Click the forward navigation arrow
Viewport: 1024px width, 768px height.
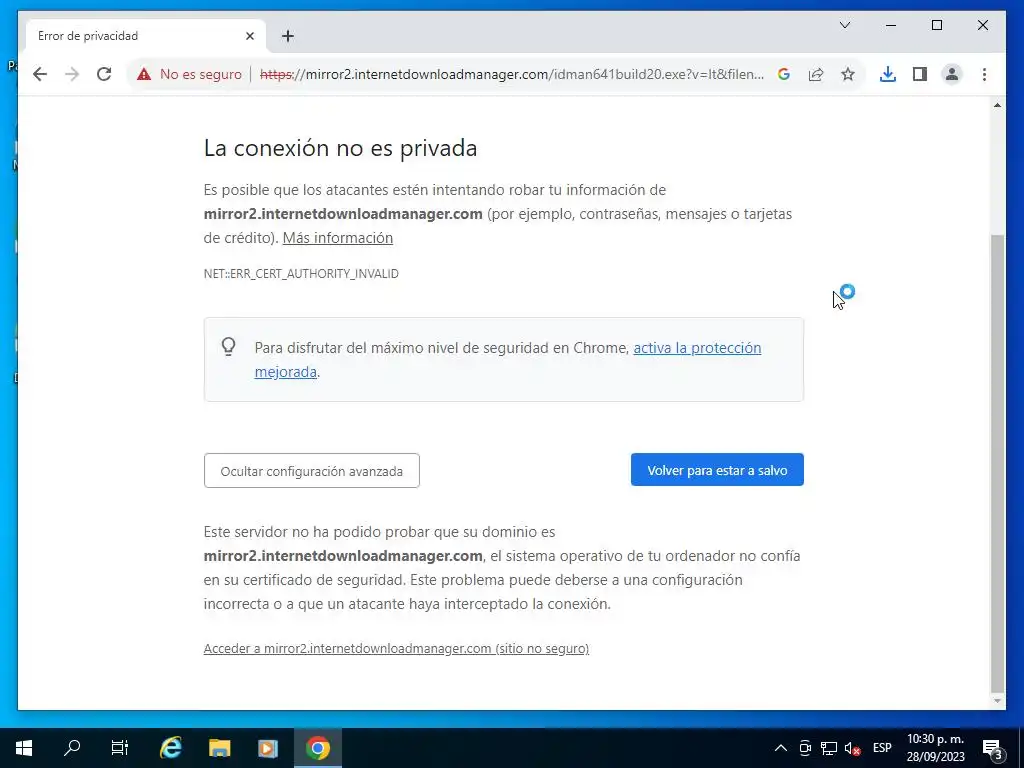[x=72, y=74]
